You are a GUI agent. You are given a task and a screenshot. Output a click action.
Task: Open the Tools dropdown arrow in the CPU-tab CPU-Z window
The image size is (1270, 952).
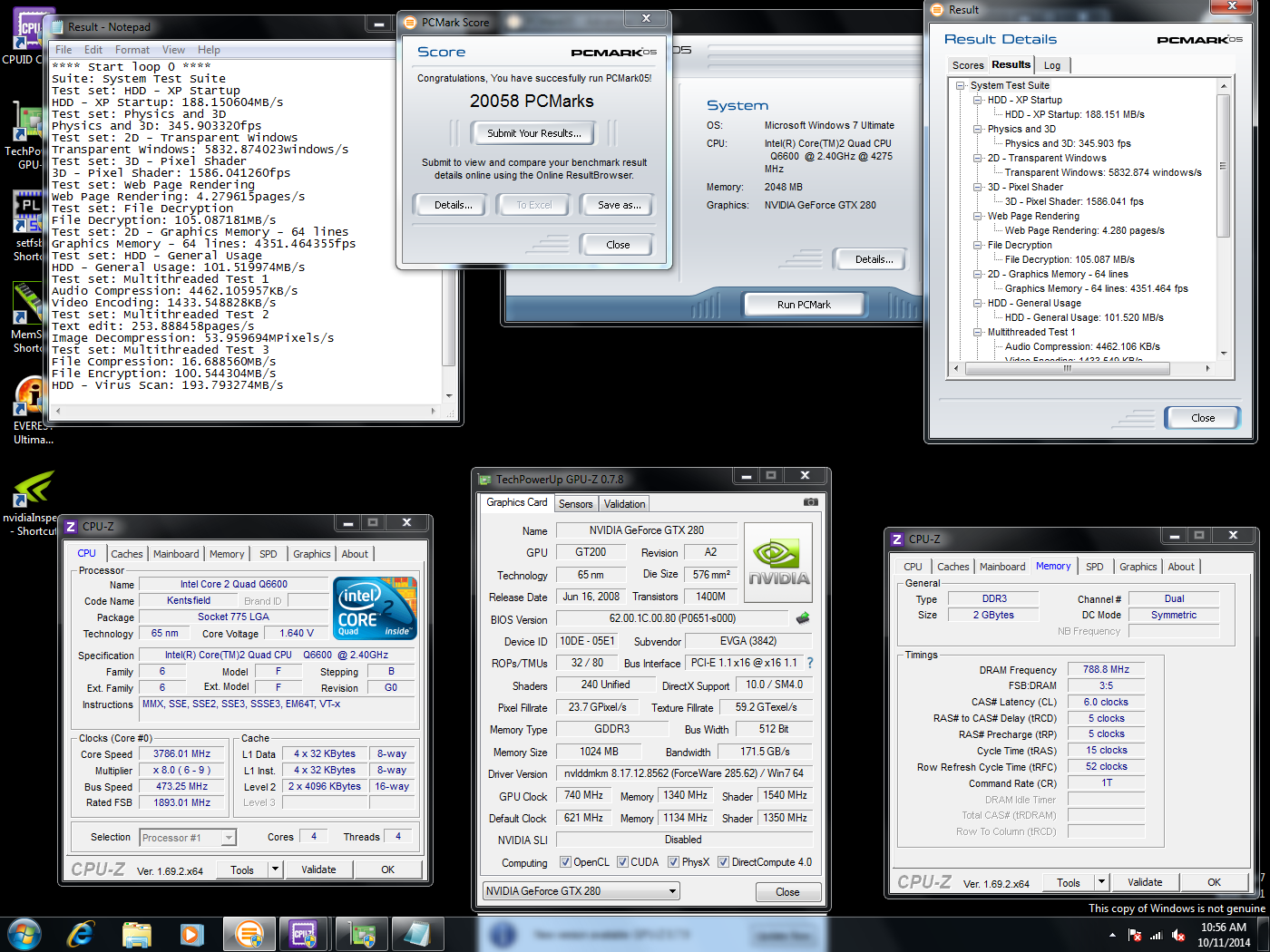pos(275,869)
